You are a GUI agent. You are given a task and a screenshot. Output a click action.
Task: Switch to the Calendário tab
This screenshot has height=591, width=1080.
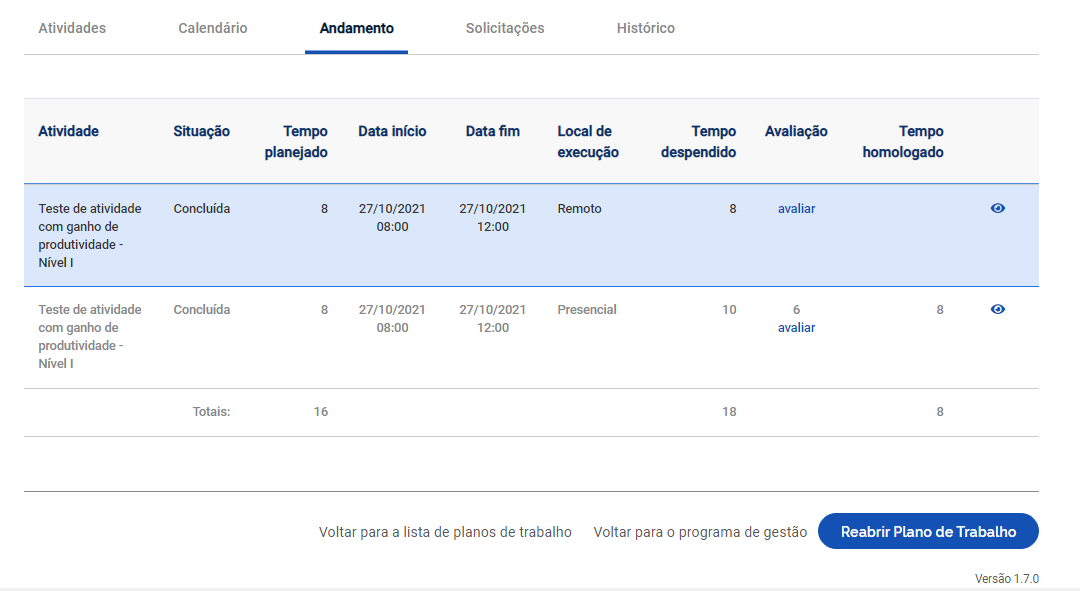(213, 28)
